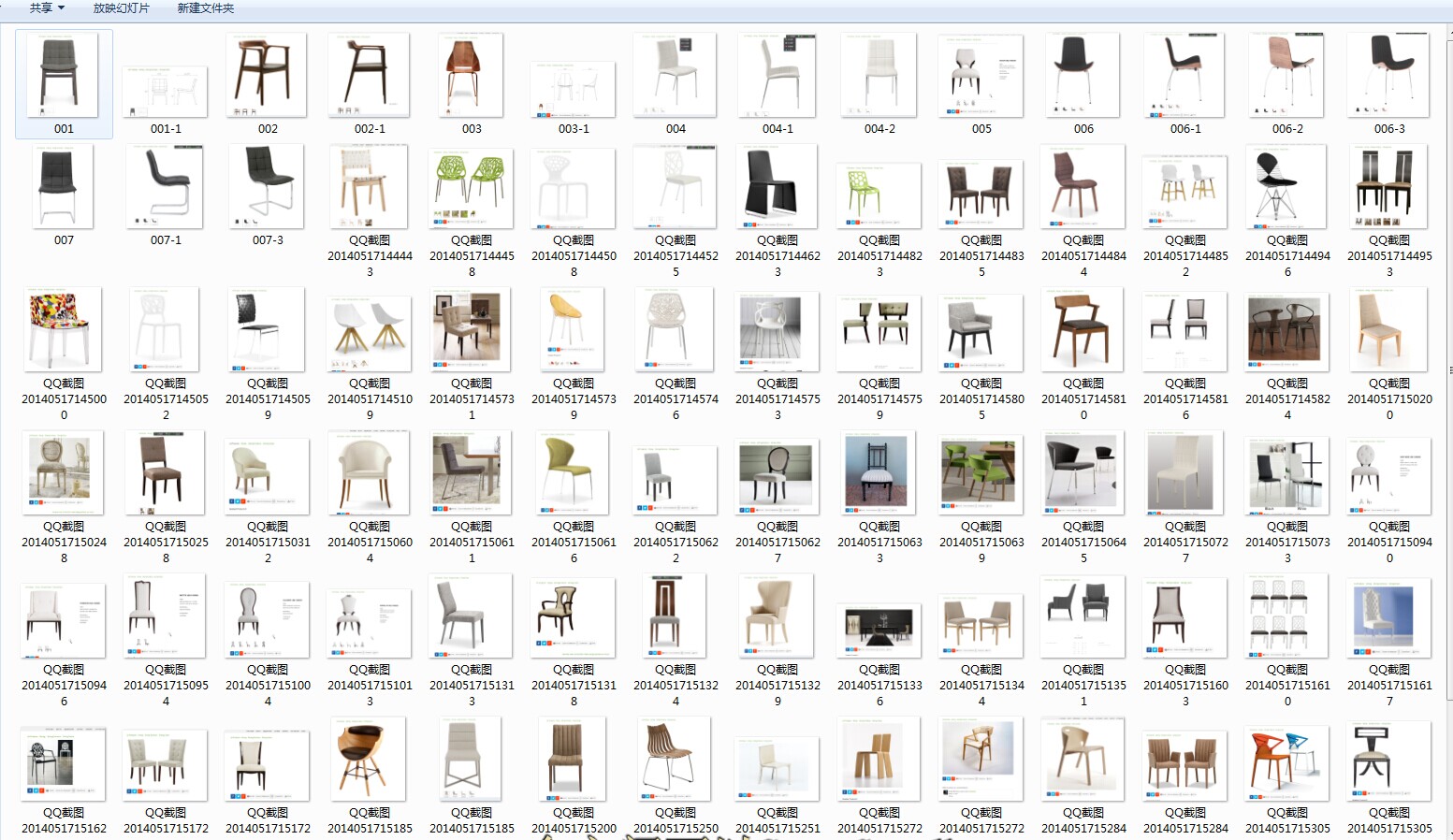Select QQ截图 20140517150604 cream tub chair

370,472
